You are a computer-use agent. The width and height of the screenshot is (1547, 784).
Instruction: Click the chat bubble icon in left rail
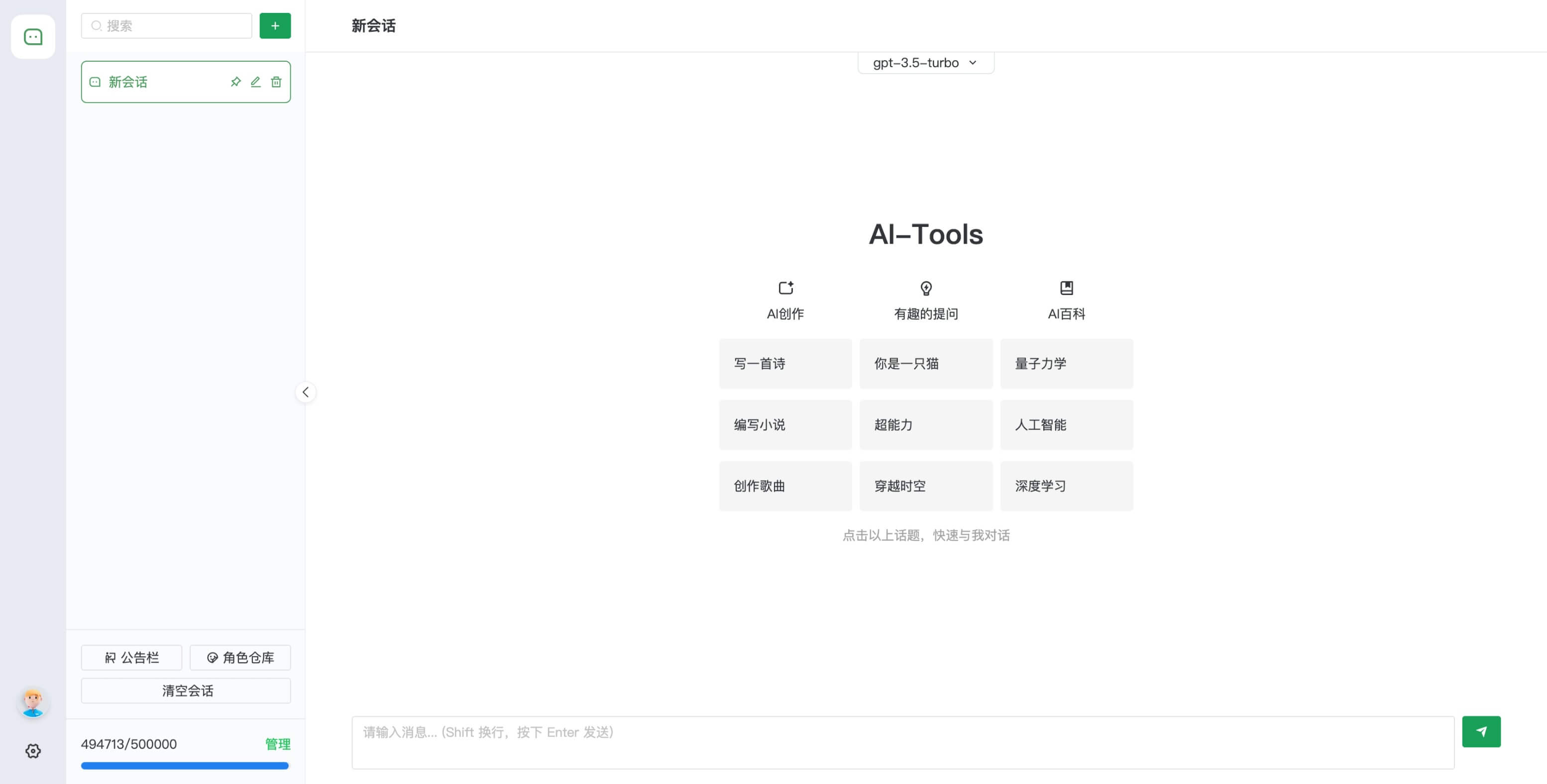pos(33,37)
